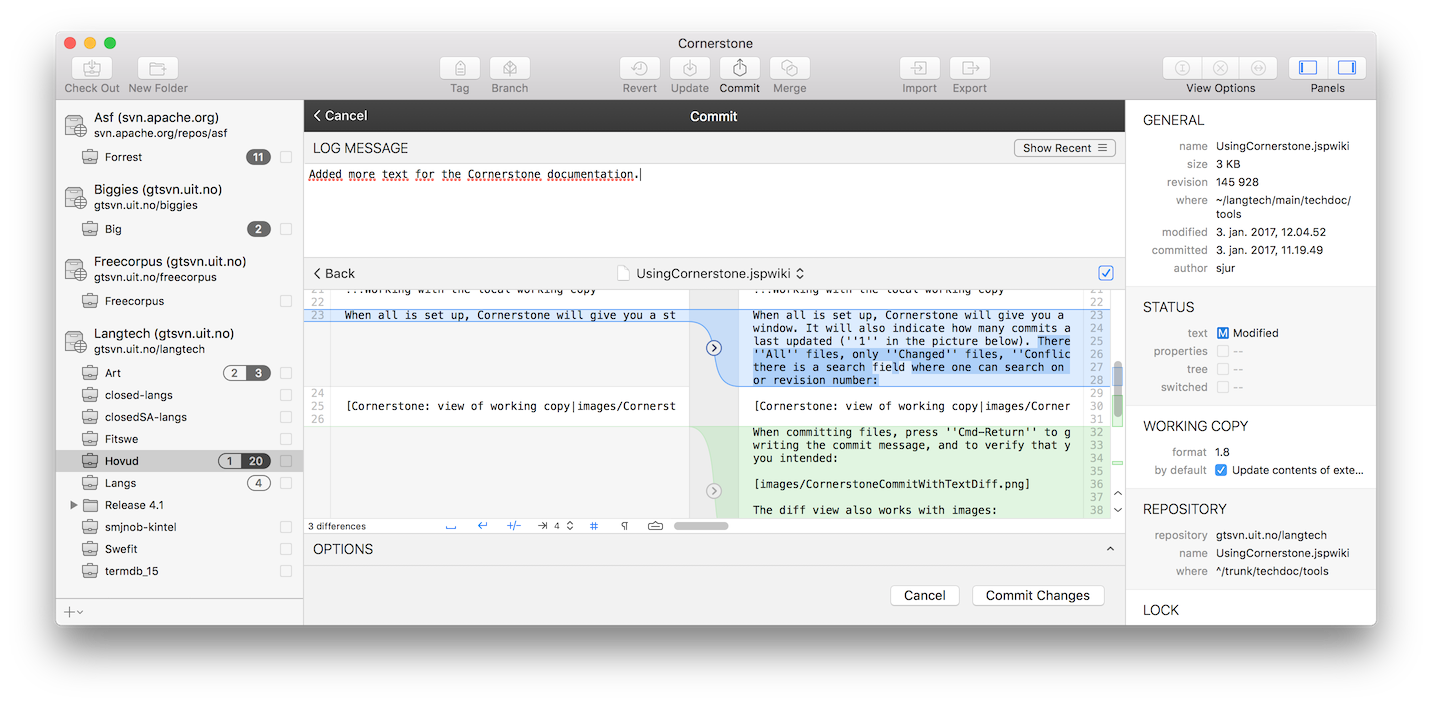Image resolution: width=1432 pixels, height=705 pixels.
Task: Click the Import toolbar icon
Action: point(920,68)
